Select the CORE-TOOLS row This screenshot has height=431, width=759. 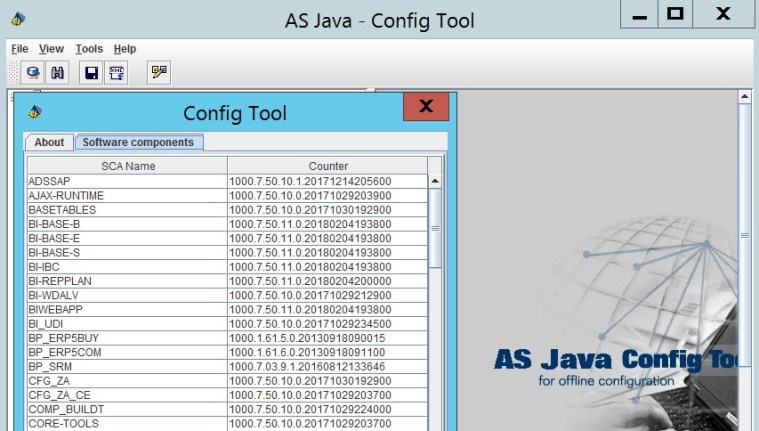pyautogui.click(x=227, y=423)
